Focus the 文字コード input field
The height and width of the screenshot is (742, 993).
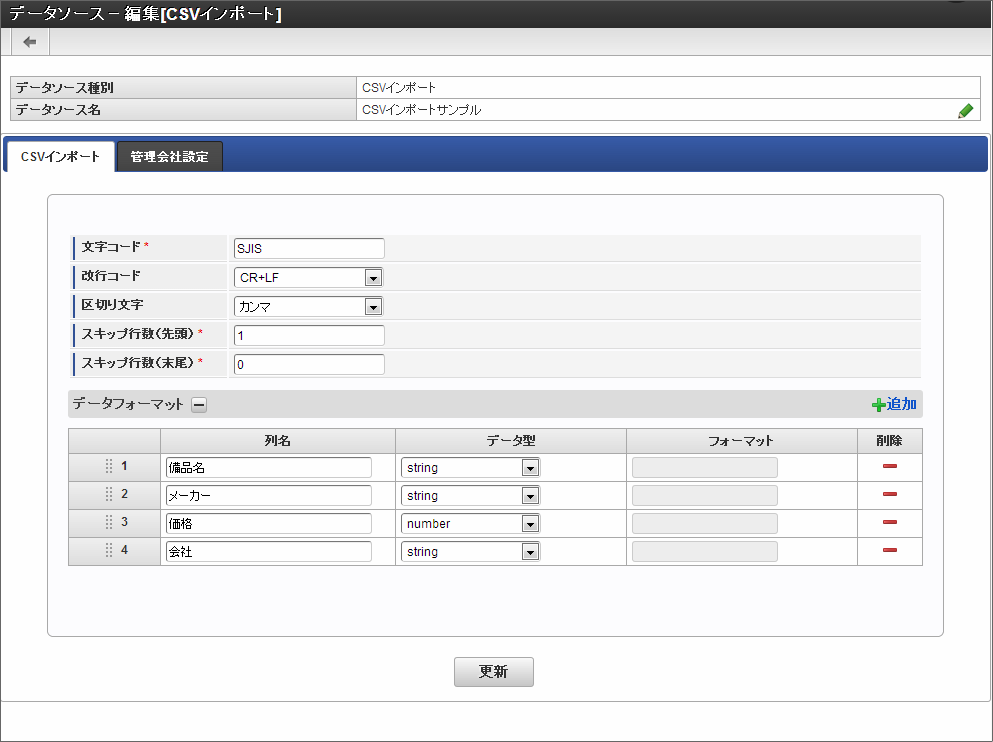[309, 248]
